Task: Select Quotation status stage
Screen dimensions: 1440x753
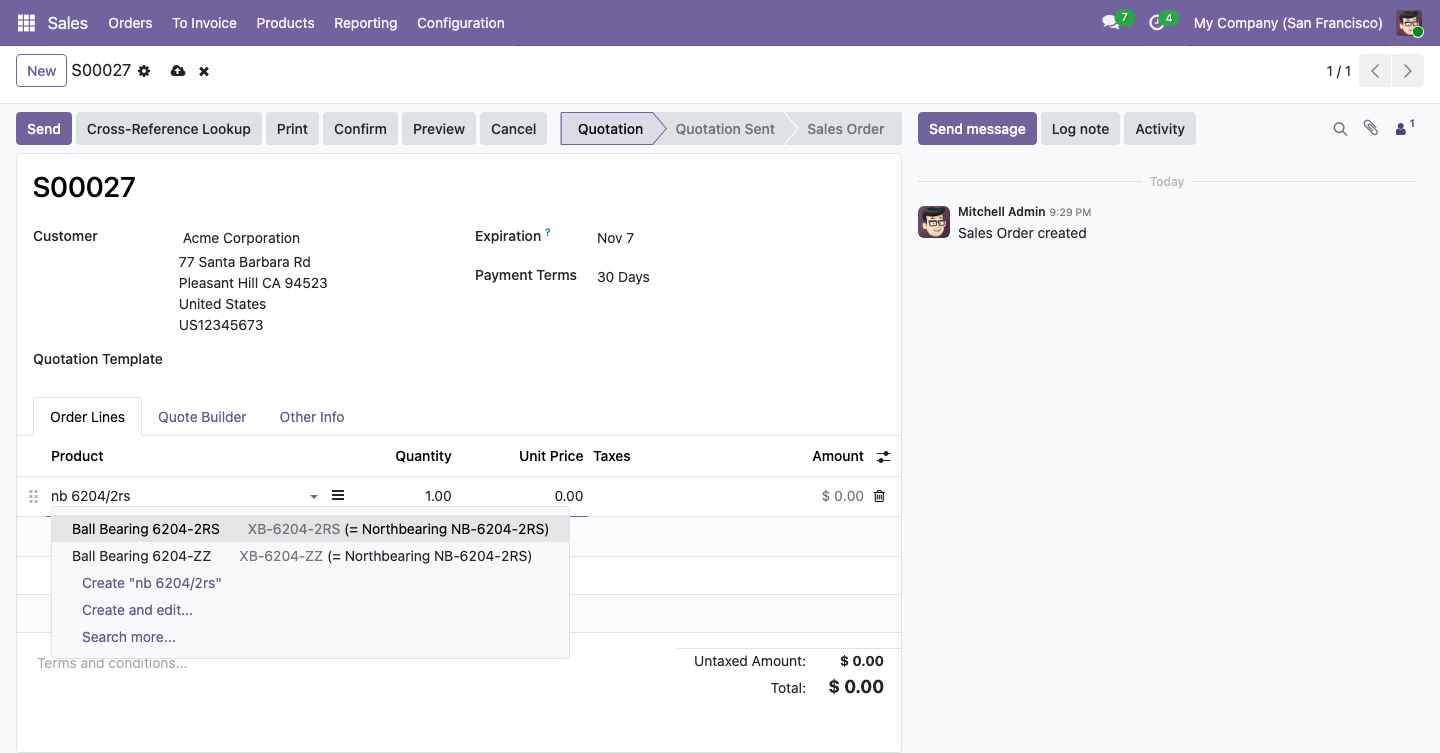Action: tap(610, 129)
